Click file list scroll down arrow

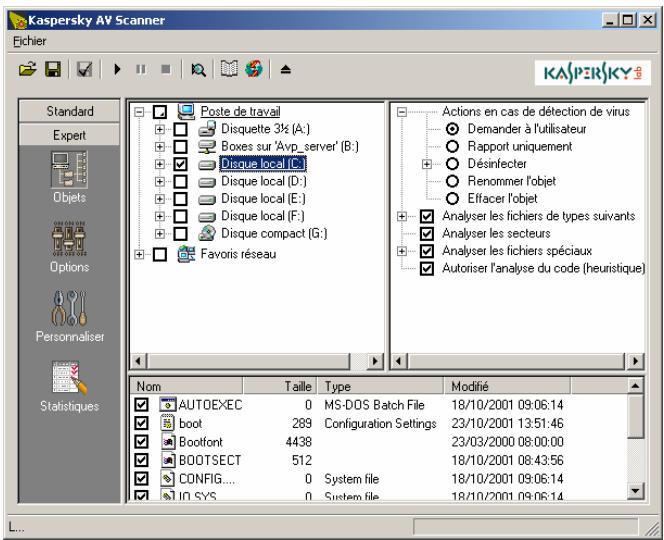(x=635, y=491)
